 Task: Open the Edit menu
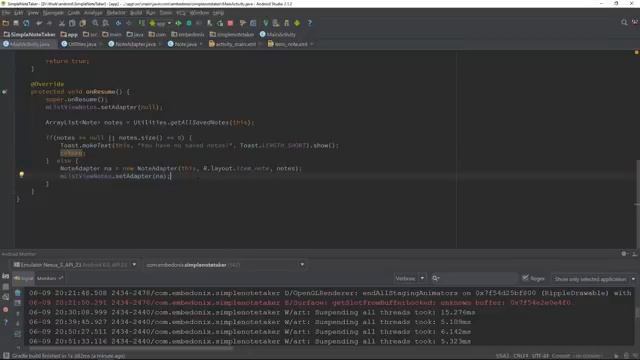click(x=18, y=13)
